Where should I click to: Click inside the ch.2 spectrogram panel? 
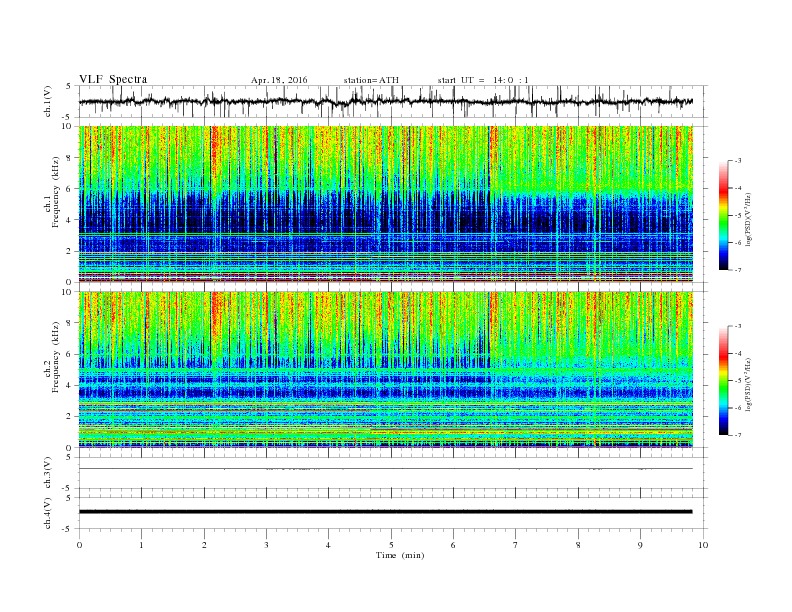tap(385, 369)
